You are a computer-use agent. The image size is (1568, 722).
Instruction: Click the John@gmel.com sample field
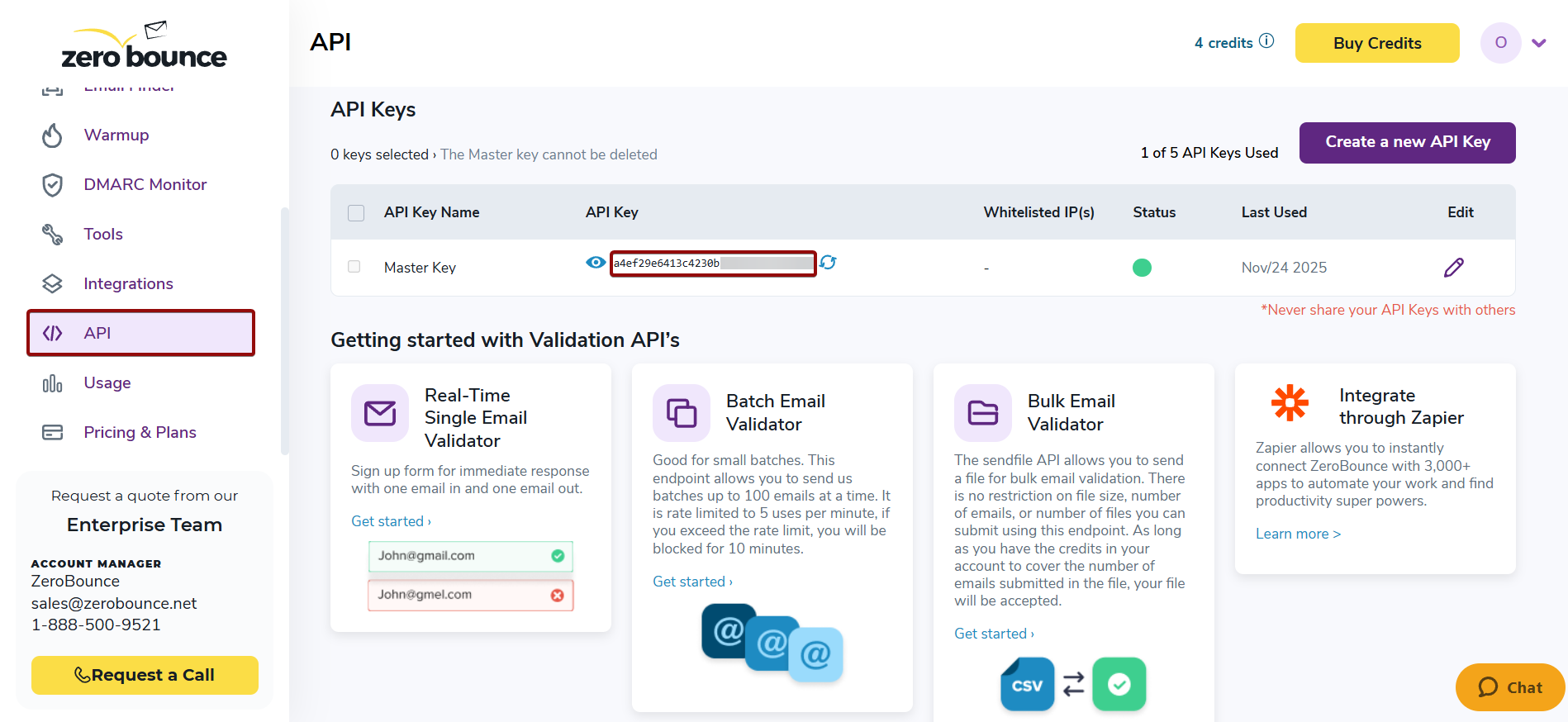pyautogui.click(x=471, y=595)
